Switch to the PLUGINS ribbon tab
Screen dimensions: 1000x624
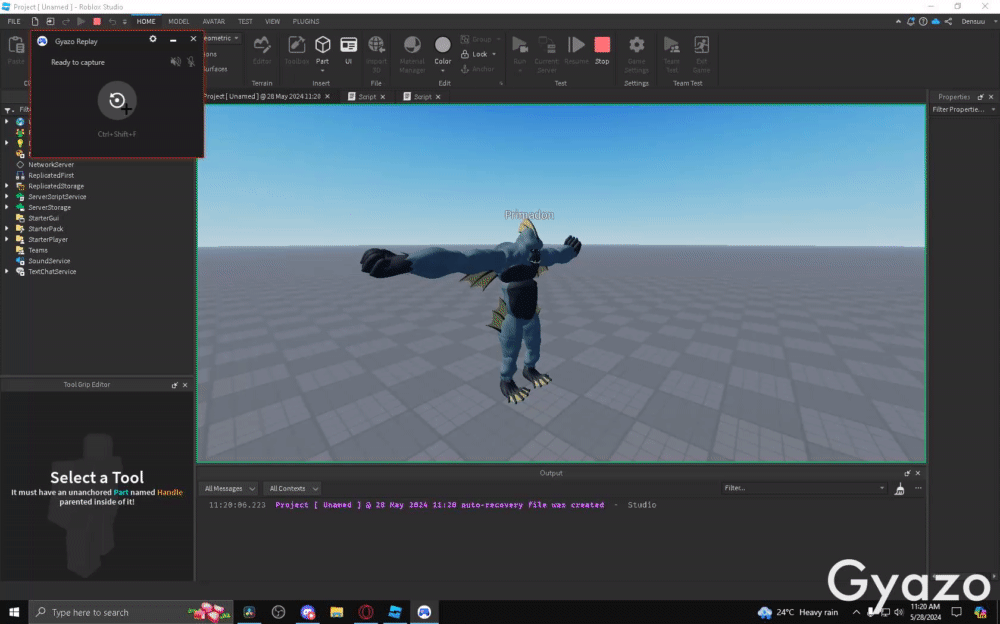coord(306,22)
